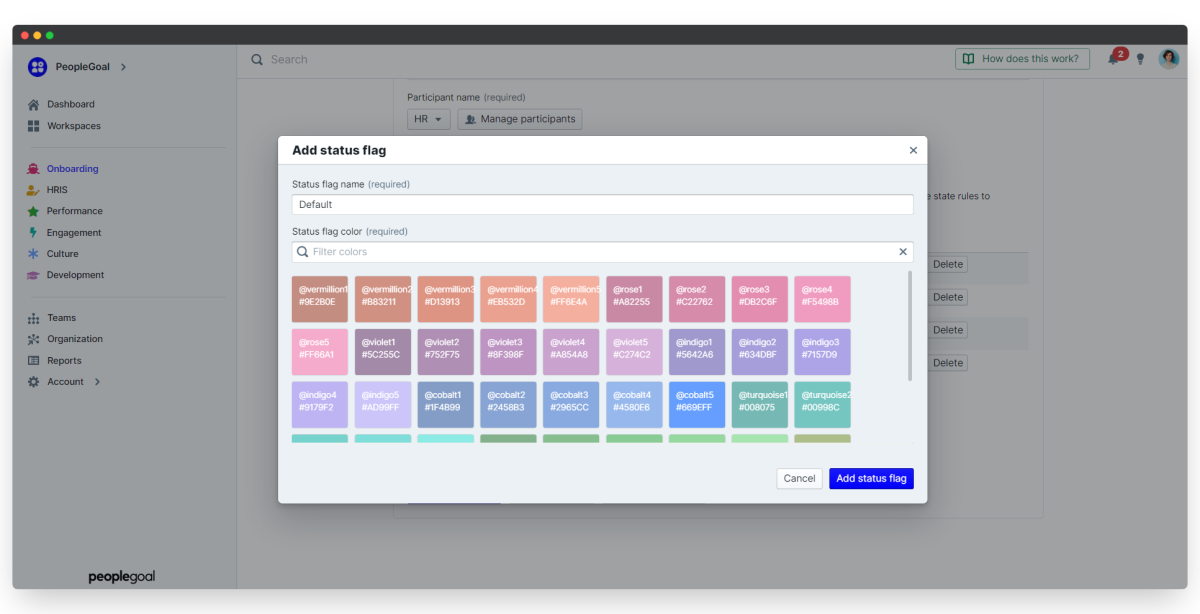
Task: Click the Performance star icon
Action: point(34,211)
